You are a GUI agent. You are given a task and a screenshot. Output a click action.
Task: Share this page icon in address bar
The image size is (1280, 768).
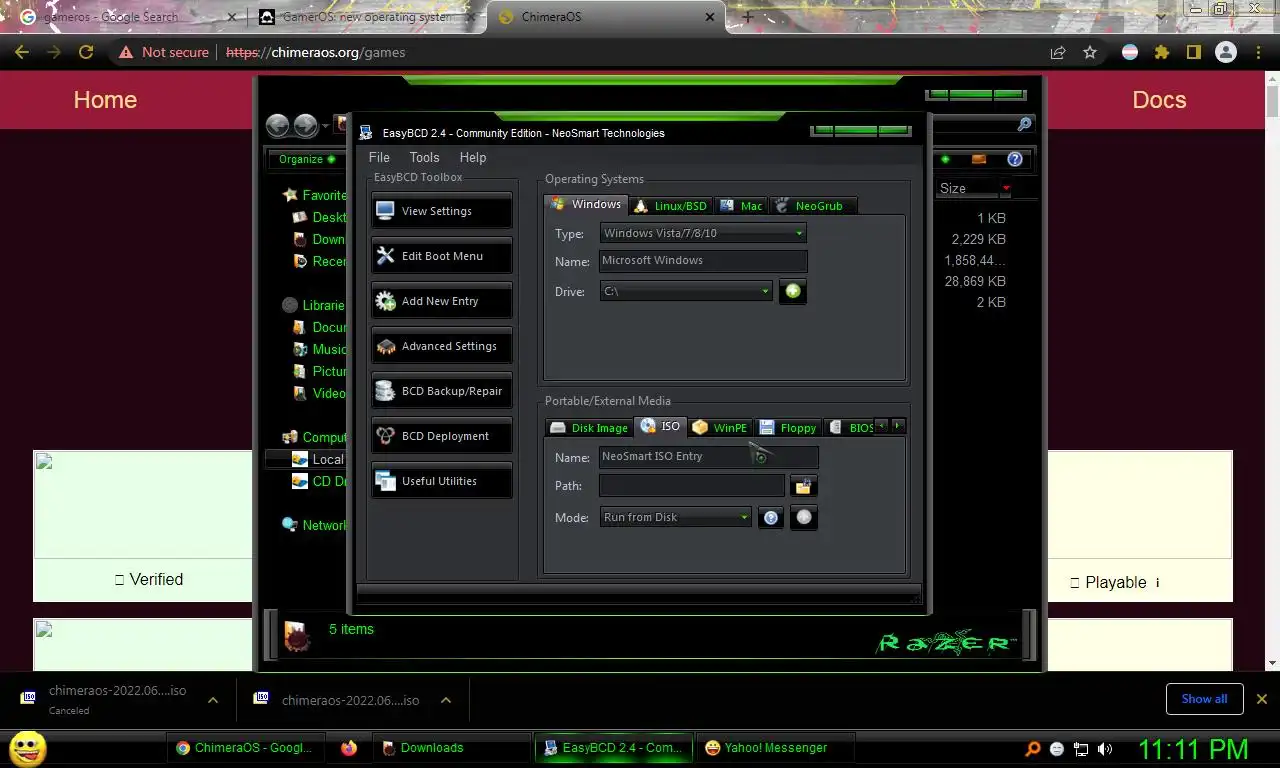[1058, 52]
